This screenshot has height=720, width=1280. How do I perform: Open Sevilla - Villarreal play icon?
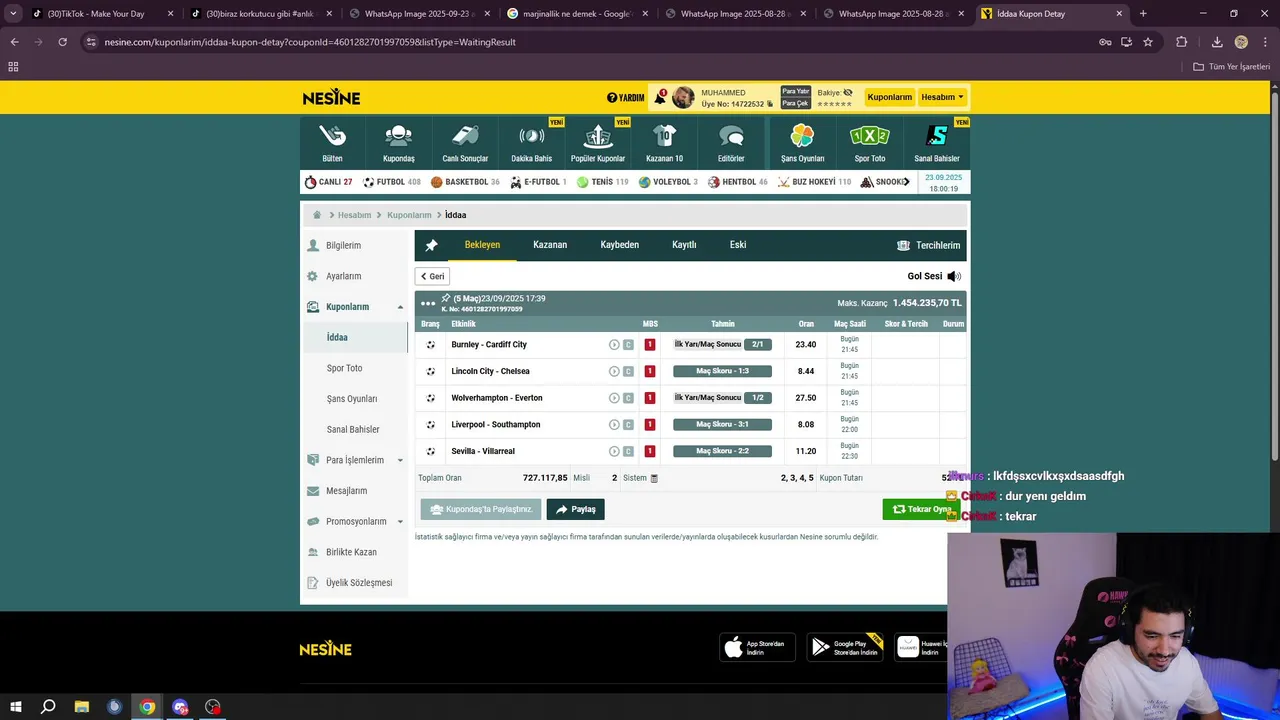[x=614, y=451]
